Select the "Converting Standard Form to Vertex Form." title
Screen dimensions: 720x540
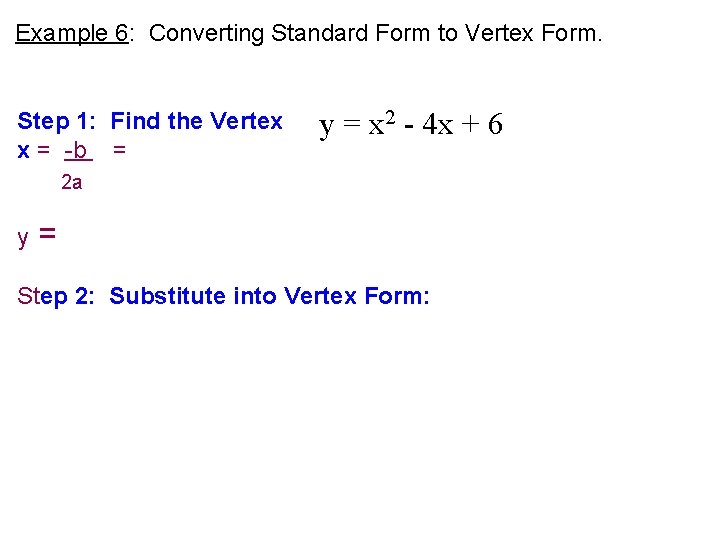tap(375, 34)
